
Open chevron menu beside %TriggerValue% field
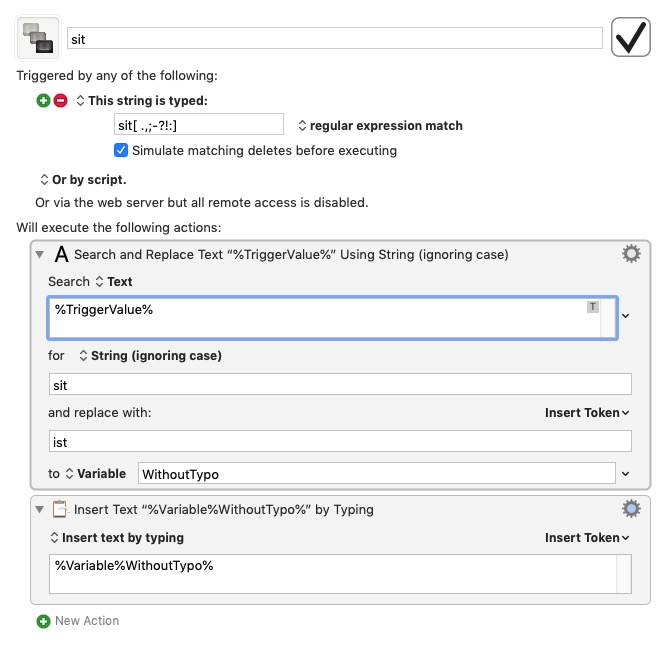click(x=626, y=316)
